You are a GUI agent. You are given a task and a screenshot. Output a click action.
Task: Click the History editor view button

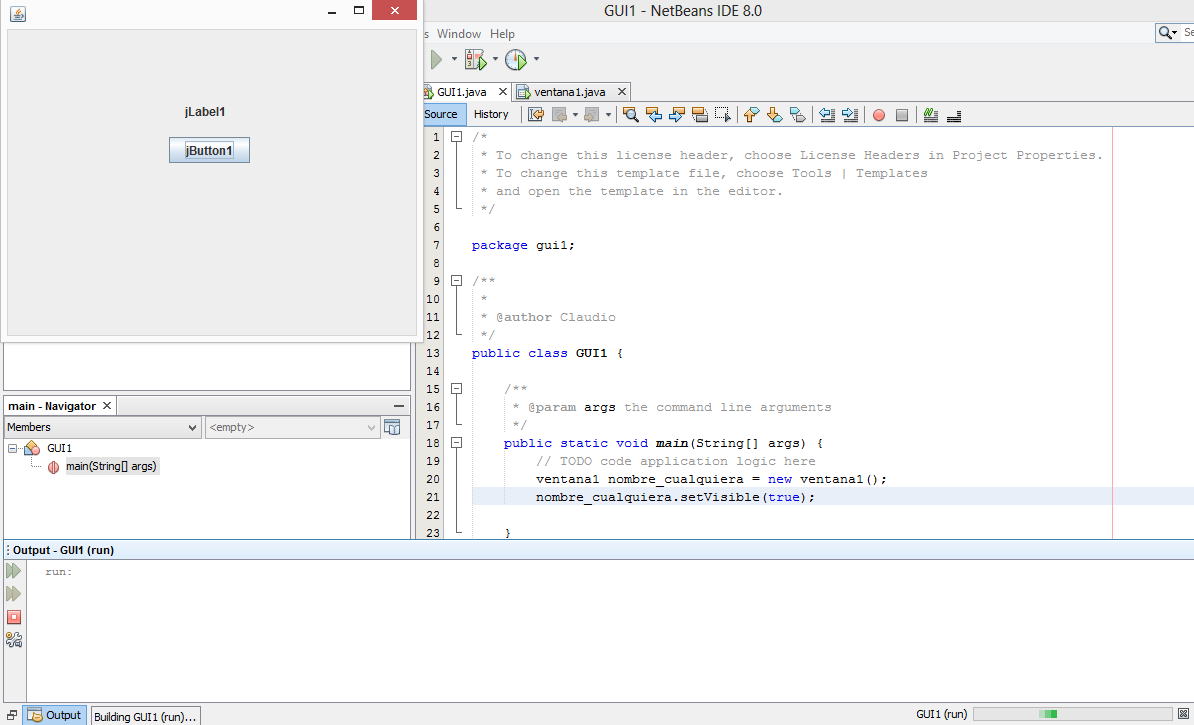[x=492, y=114]
